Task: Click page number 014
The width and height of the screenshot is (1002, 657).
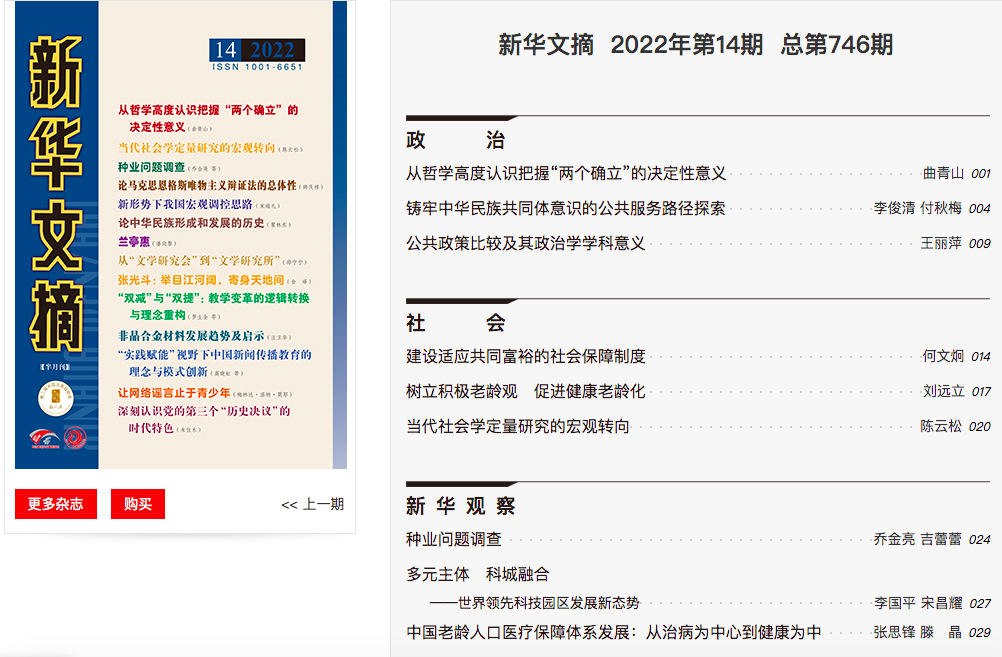Action: pos(981,357)
